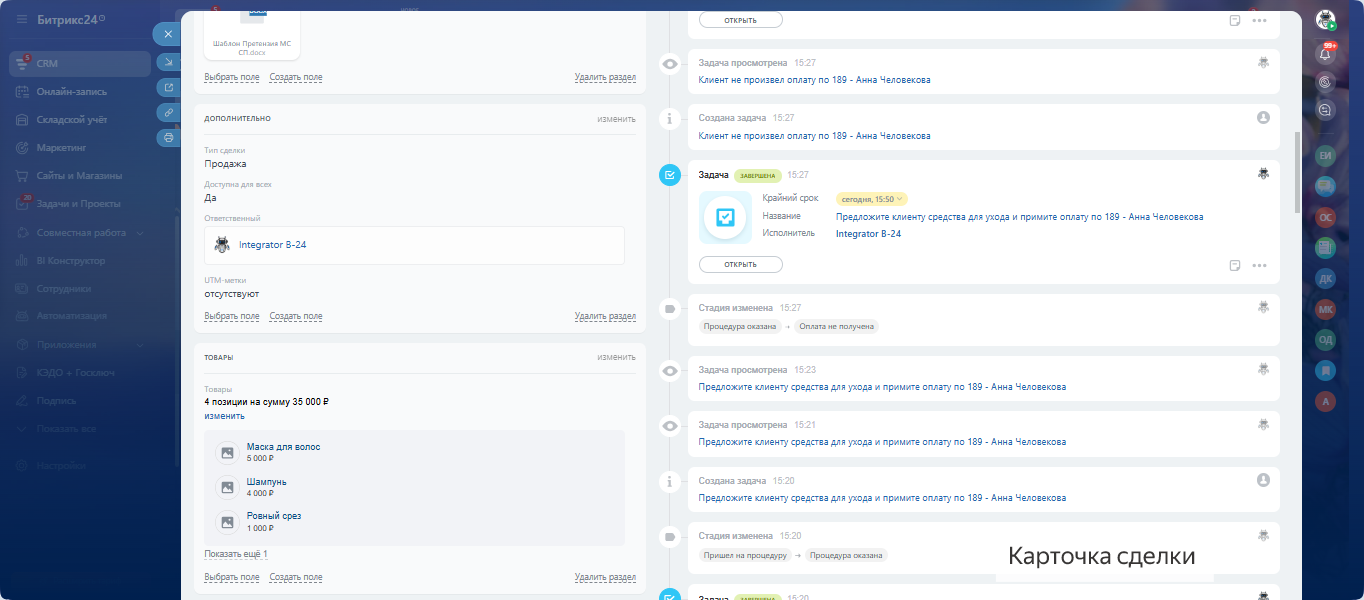The width and height of the screenshot is (1364, 600).
Task: Open chat with red А avatar
Action: (1326, 401)
